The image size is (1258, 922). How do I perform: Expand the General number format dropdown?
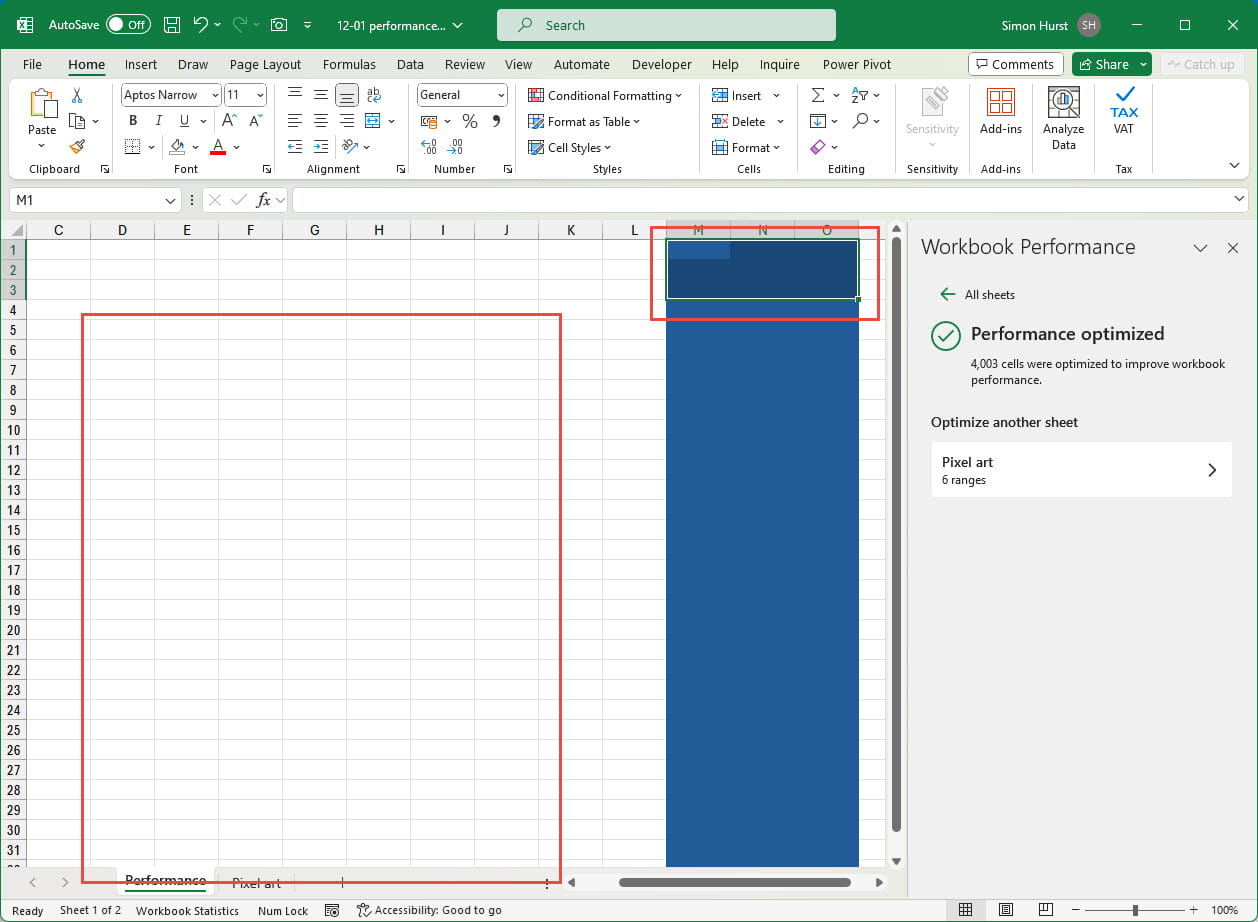coord(500,95)
